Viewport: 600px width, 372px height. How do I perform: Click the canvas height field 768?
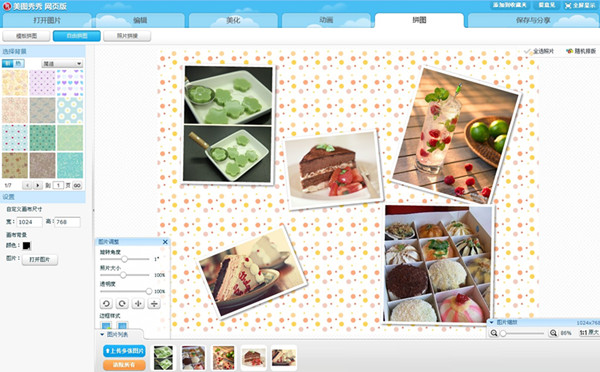[x=67, y=222]
